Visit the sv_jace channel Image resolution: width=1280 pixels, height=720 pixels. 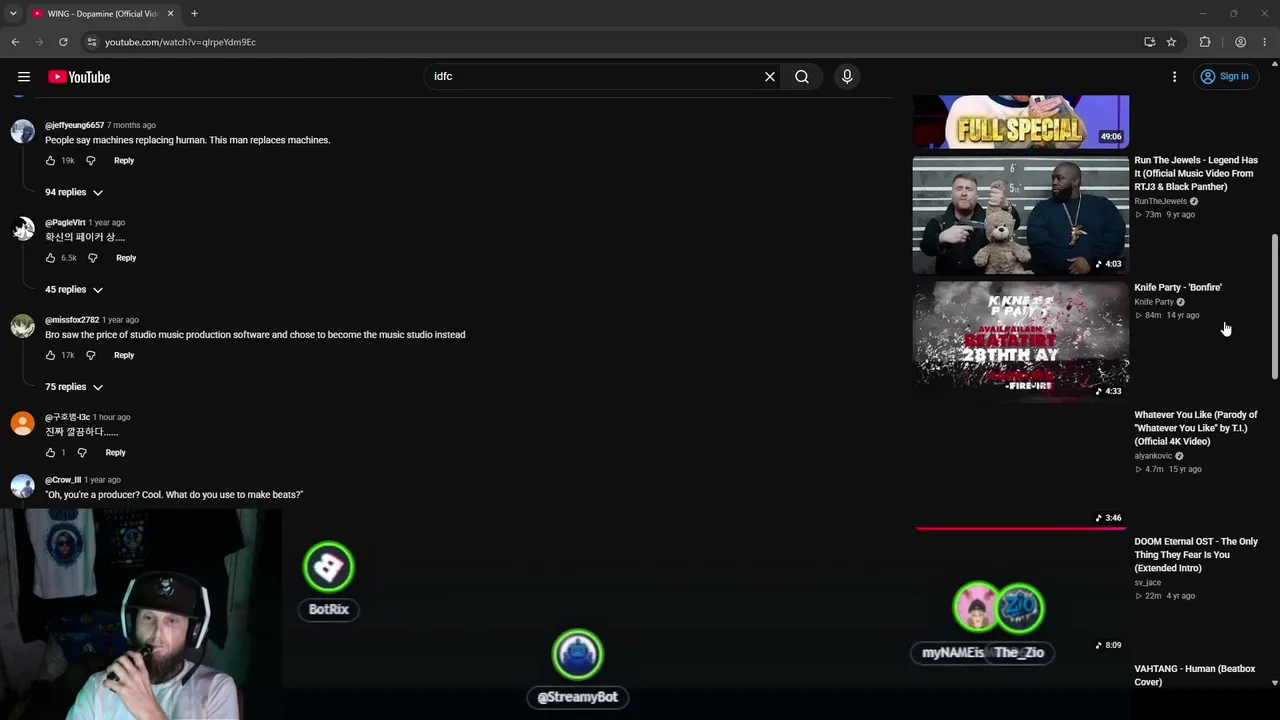pos(1147,583)
